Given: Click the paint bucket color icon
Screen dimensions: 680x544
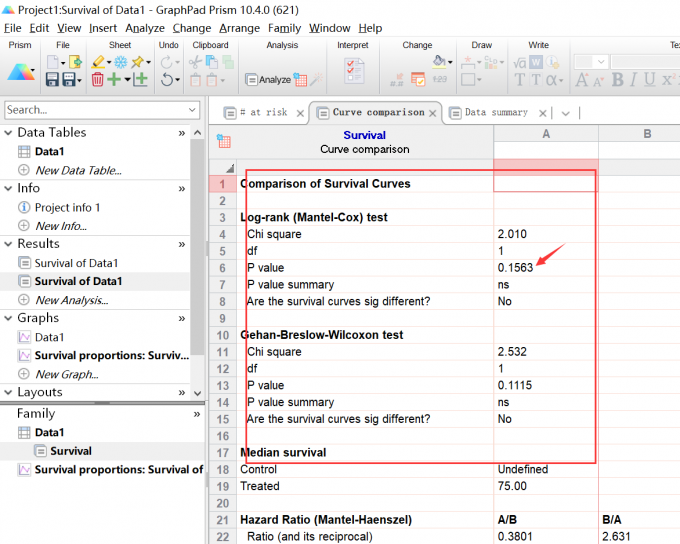Looking at the screenshot, I should pyautogui.click(x=439, y=62).
